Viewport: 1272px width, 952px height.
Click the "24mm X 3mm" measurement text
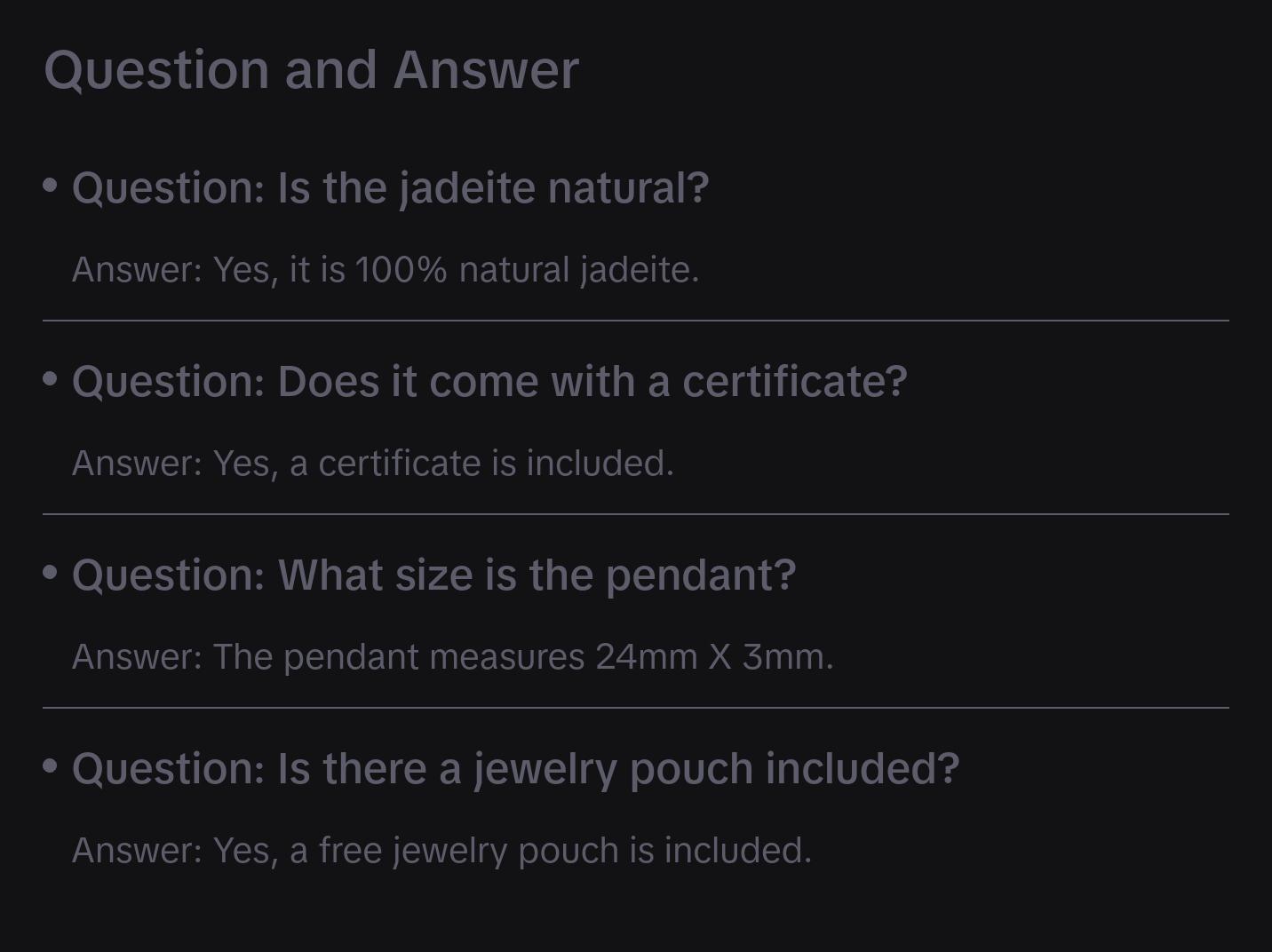714,657
